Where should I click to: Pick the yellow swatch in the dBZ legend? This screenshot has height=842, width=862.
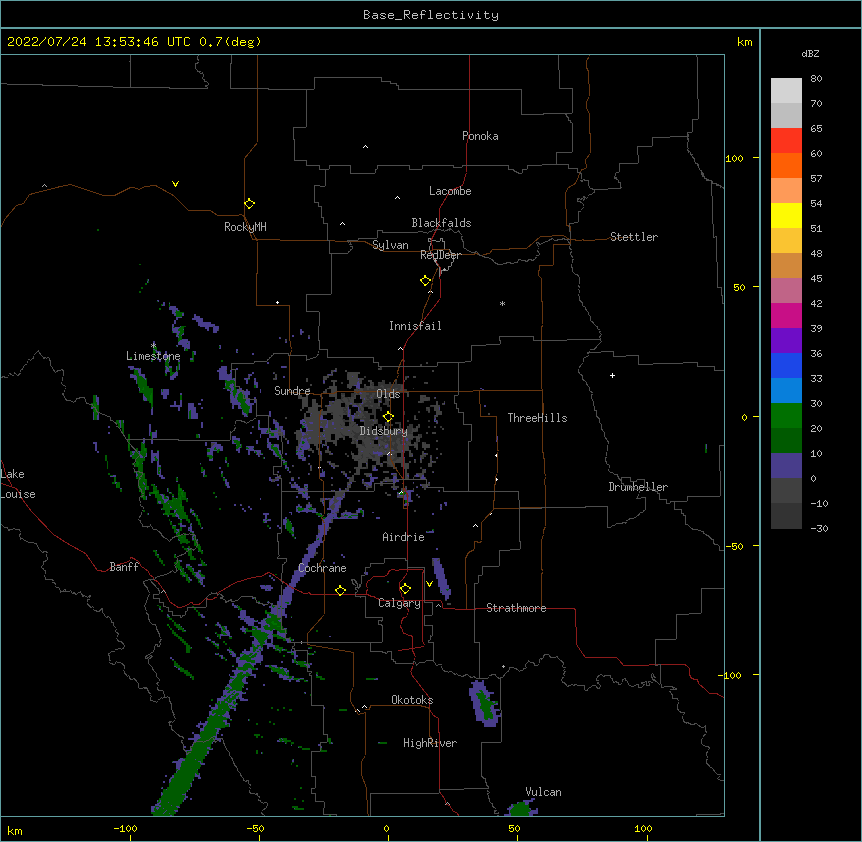coord(786,216)
